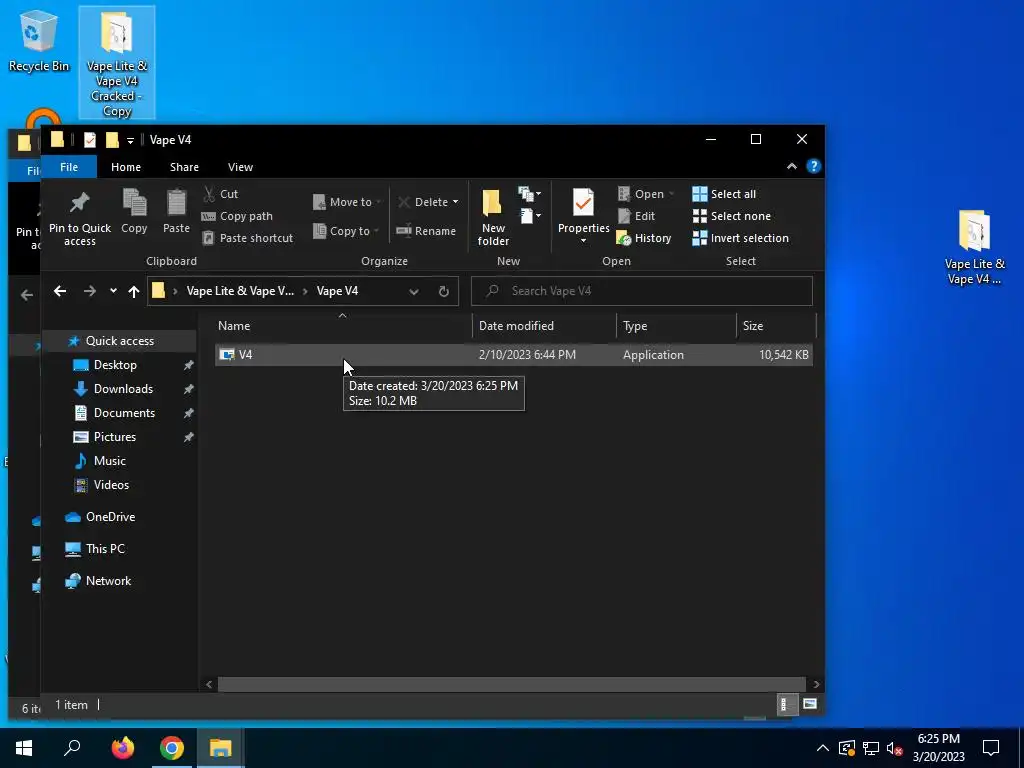This screenshot has width=1024, height=768.
Task: Expand the address bar history dropdown
Action: [413, 291]
